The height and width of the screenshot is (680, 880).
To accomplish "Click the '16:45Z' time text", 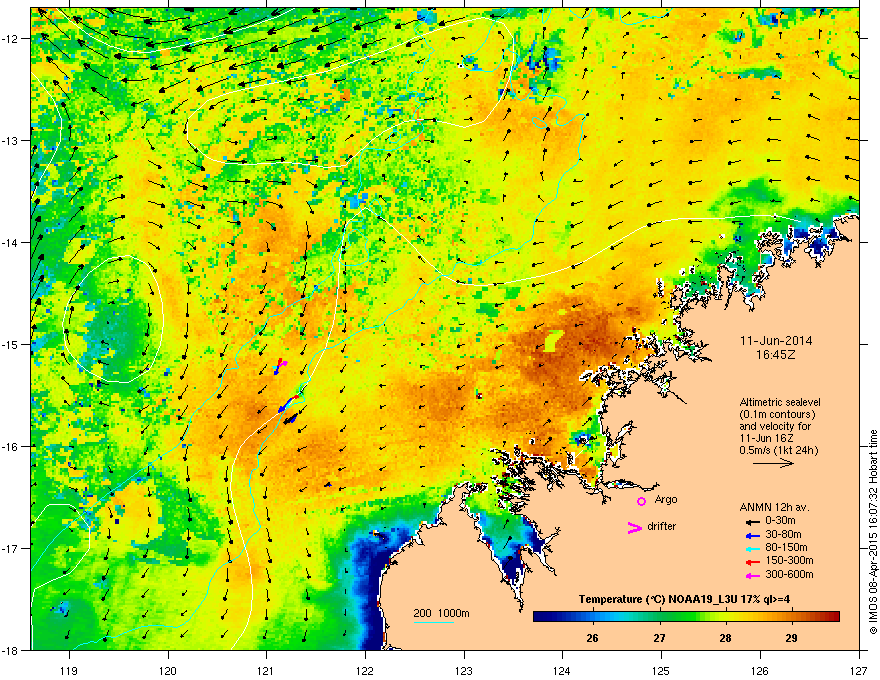I will [x=776, y=355].
